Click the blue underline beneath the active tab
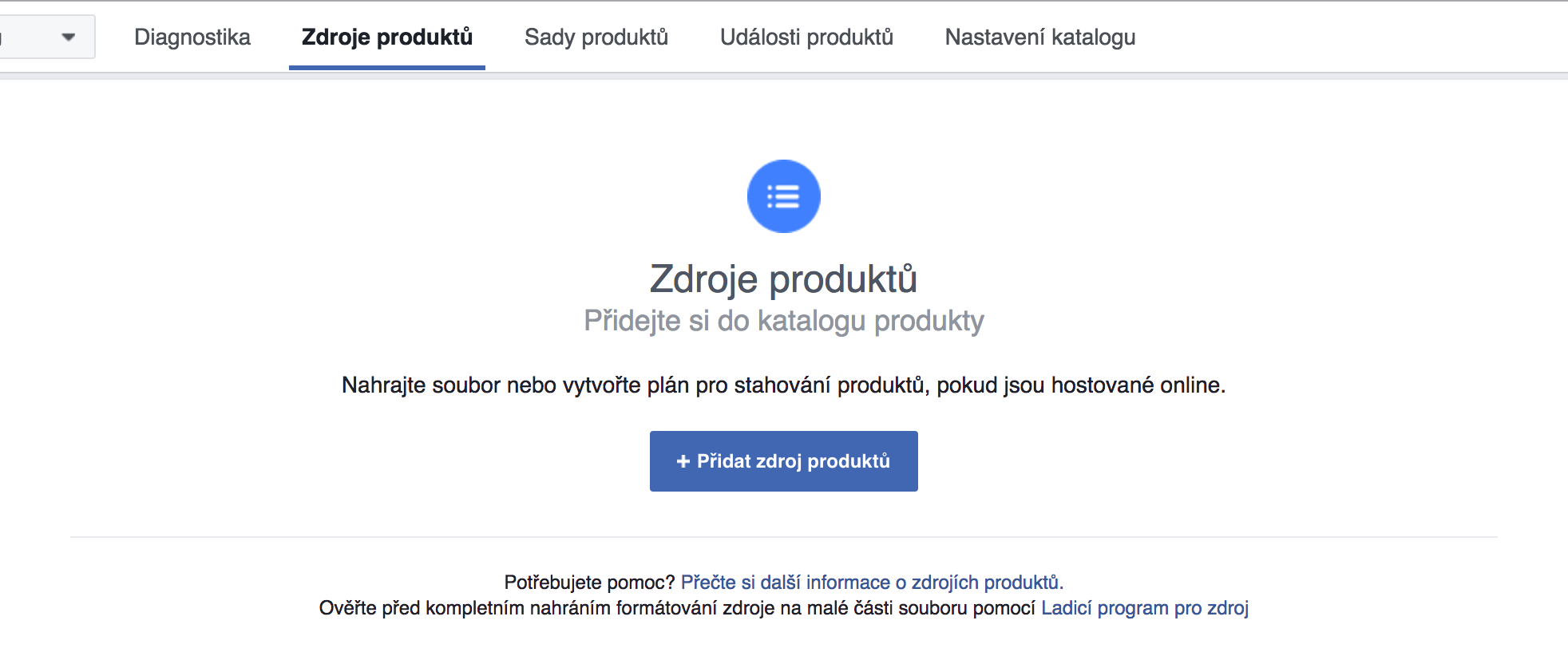 pos(387,68)
